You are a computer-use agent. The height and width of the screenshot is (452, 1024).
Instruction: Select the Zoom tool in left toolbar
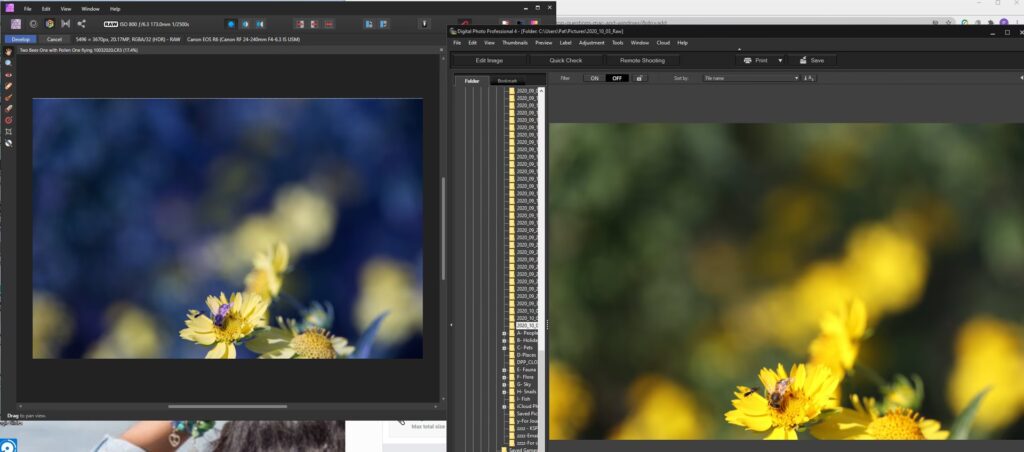8,63
